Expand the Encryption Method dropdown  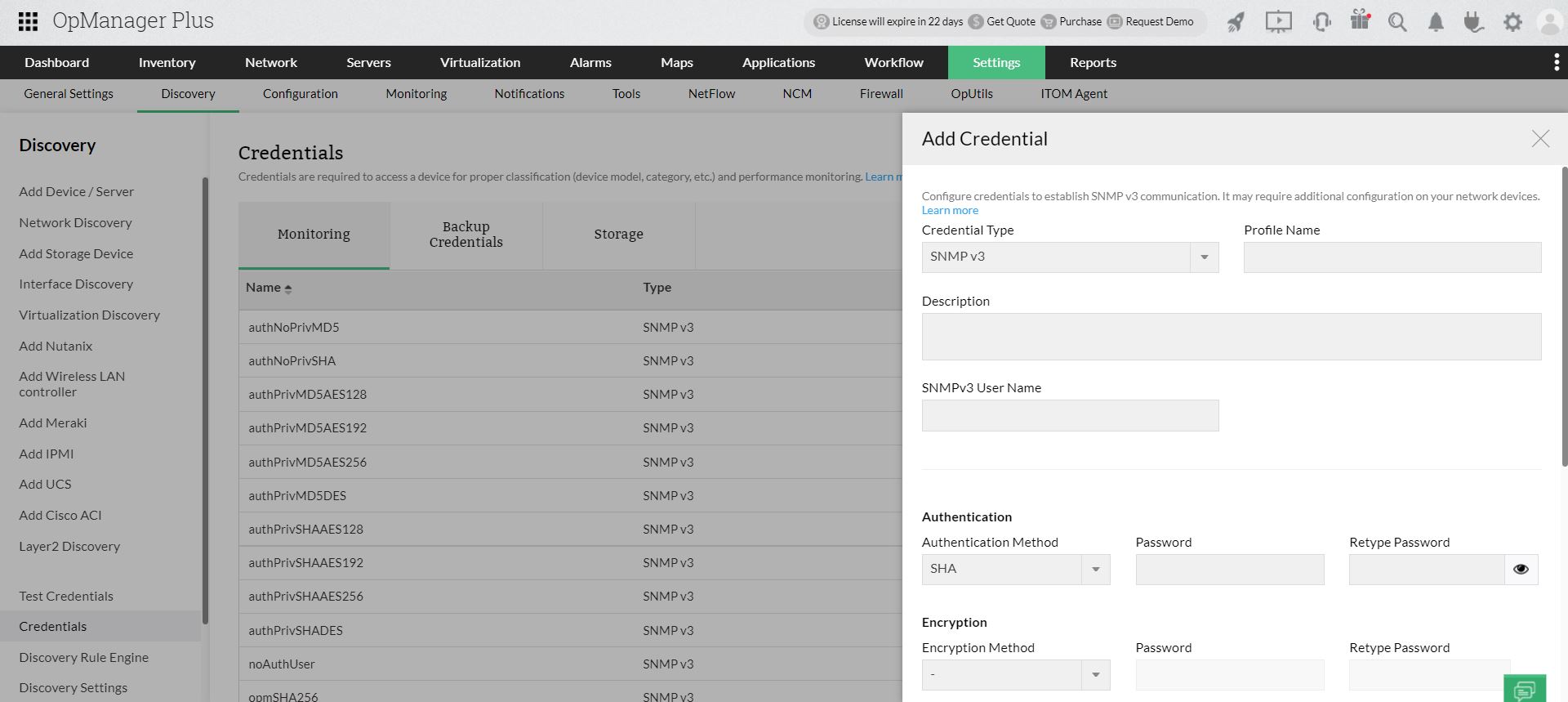1095,675
